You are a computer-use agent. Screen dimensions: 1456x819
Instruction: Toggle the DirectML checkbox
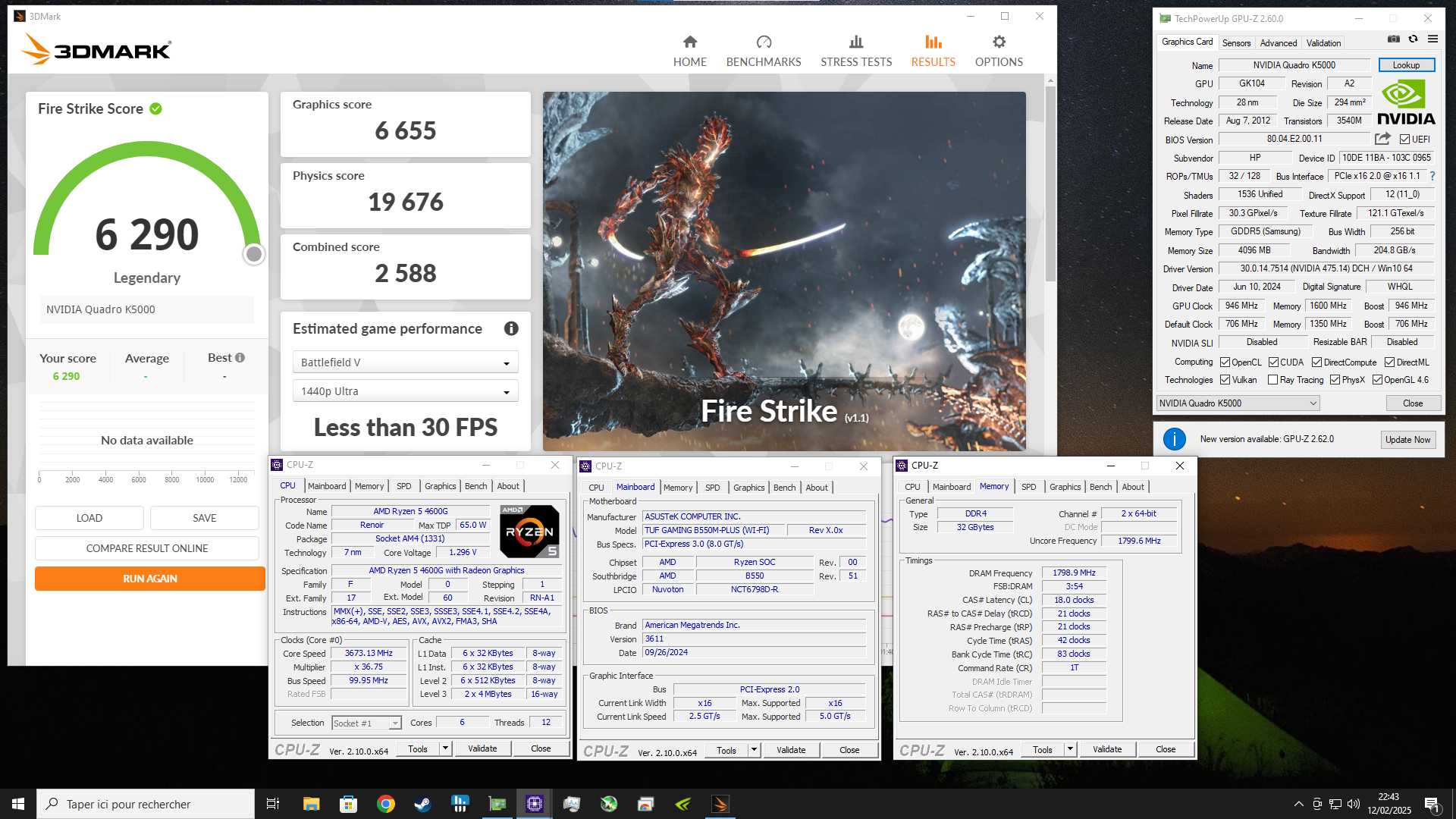point(1389,362)
